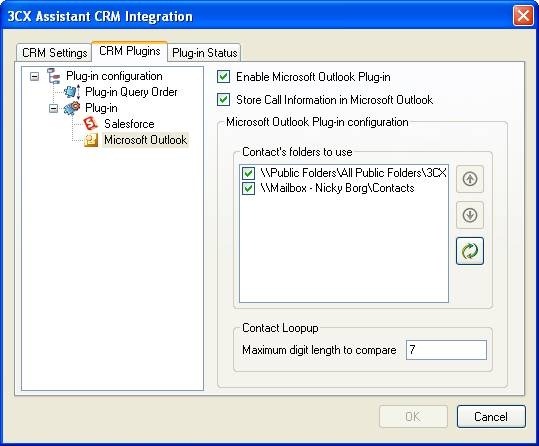This screenshot has height=446, width=539.
Task: Select the Salesforce plug-in icon
Action: tap(91, 124)
